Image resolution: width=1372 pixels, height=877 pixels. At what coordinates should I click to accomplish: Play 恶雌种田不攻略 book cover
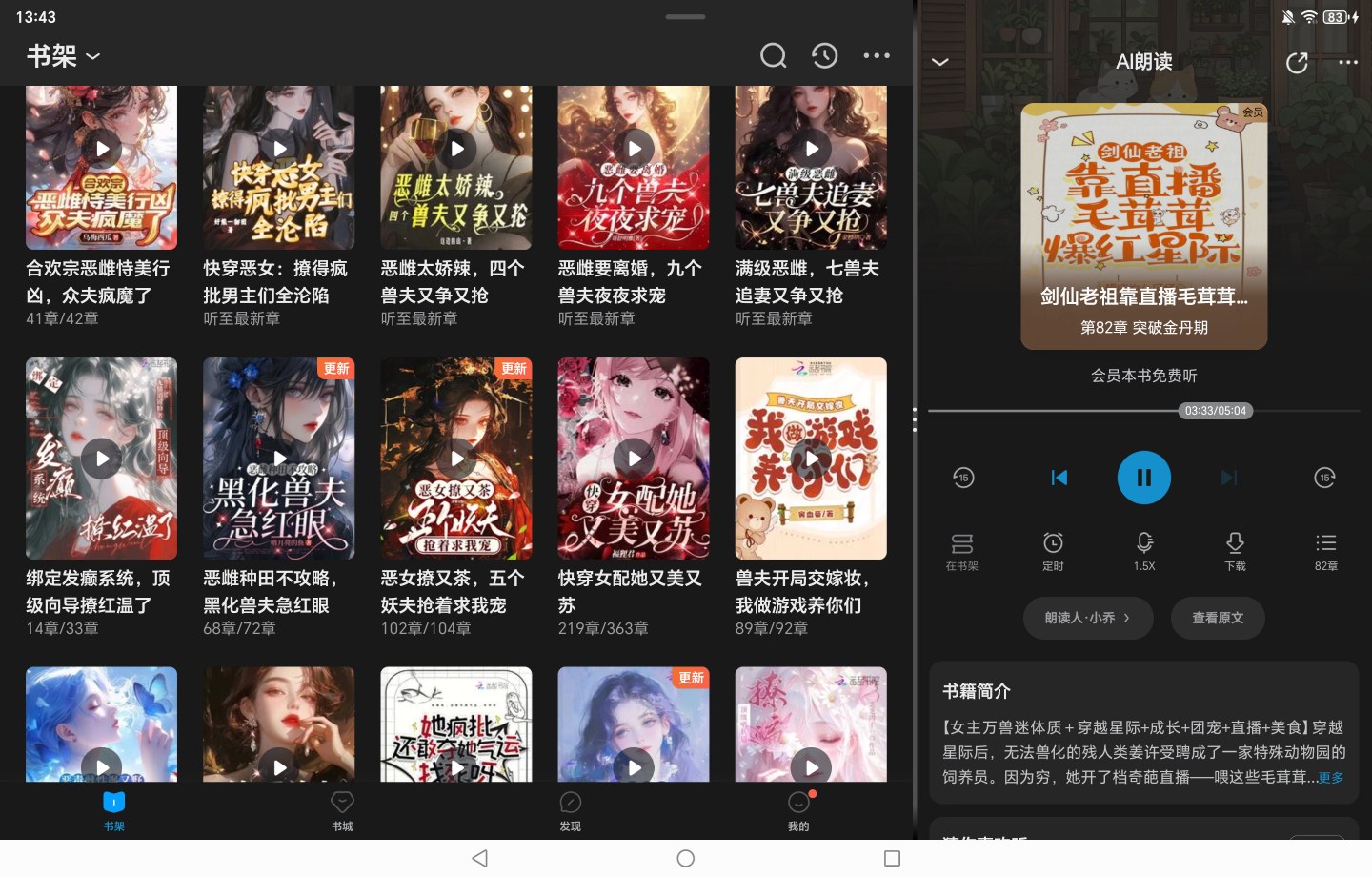coord(279,459)
